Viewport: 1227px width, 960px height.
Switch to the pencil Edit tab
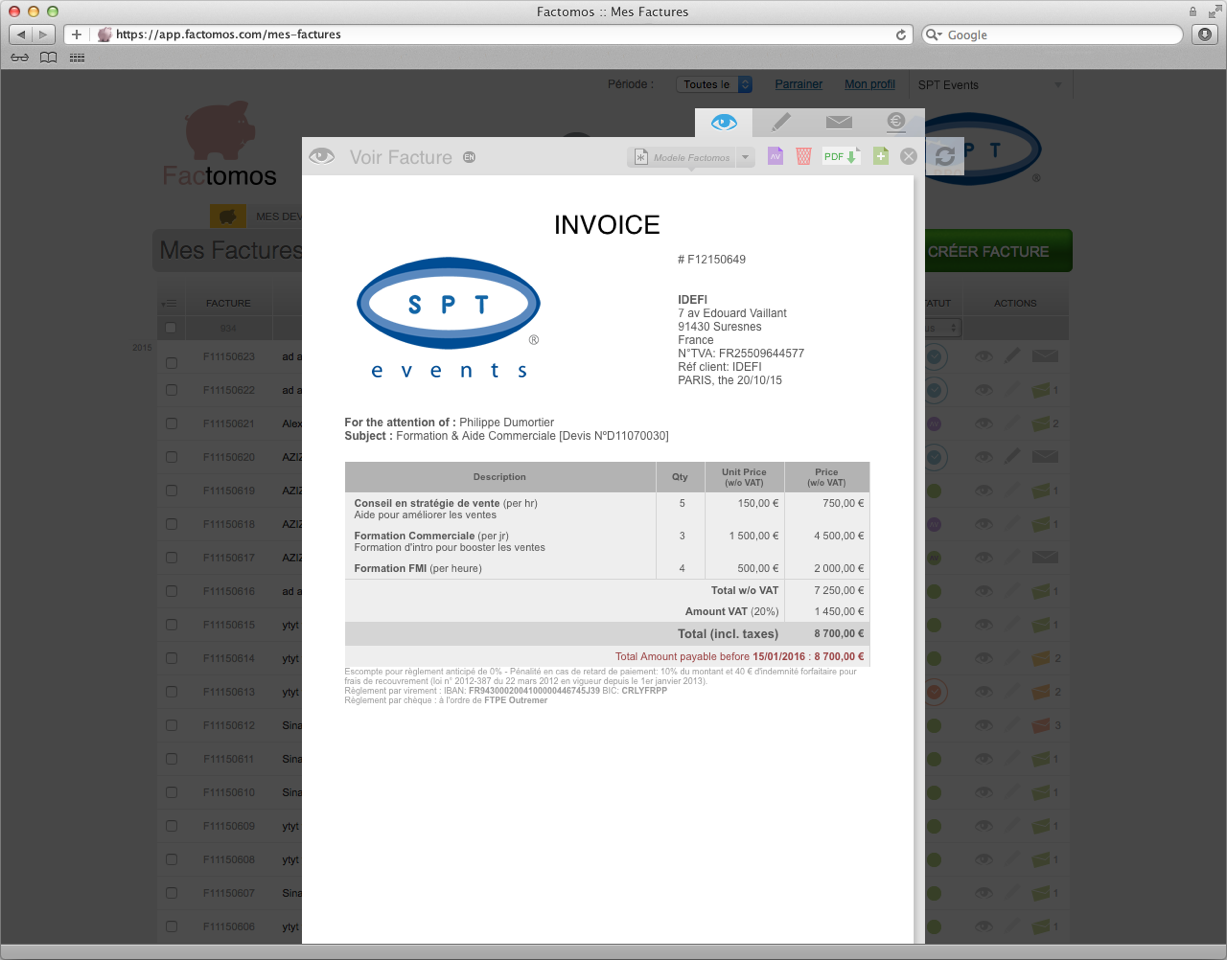click(782, 122)
